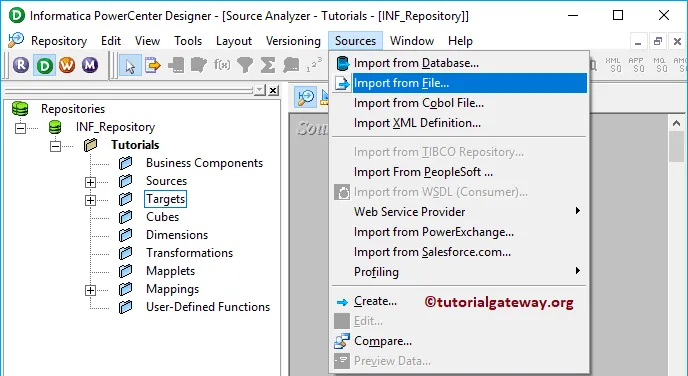Select the Repositories root node
Image resolution: width=688 pixels, height=376 pixels.
(73, 109)
